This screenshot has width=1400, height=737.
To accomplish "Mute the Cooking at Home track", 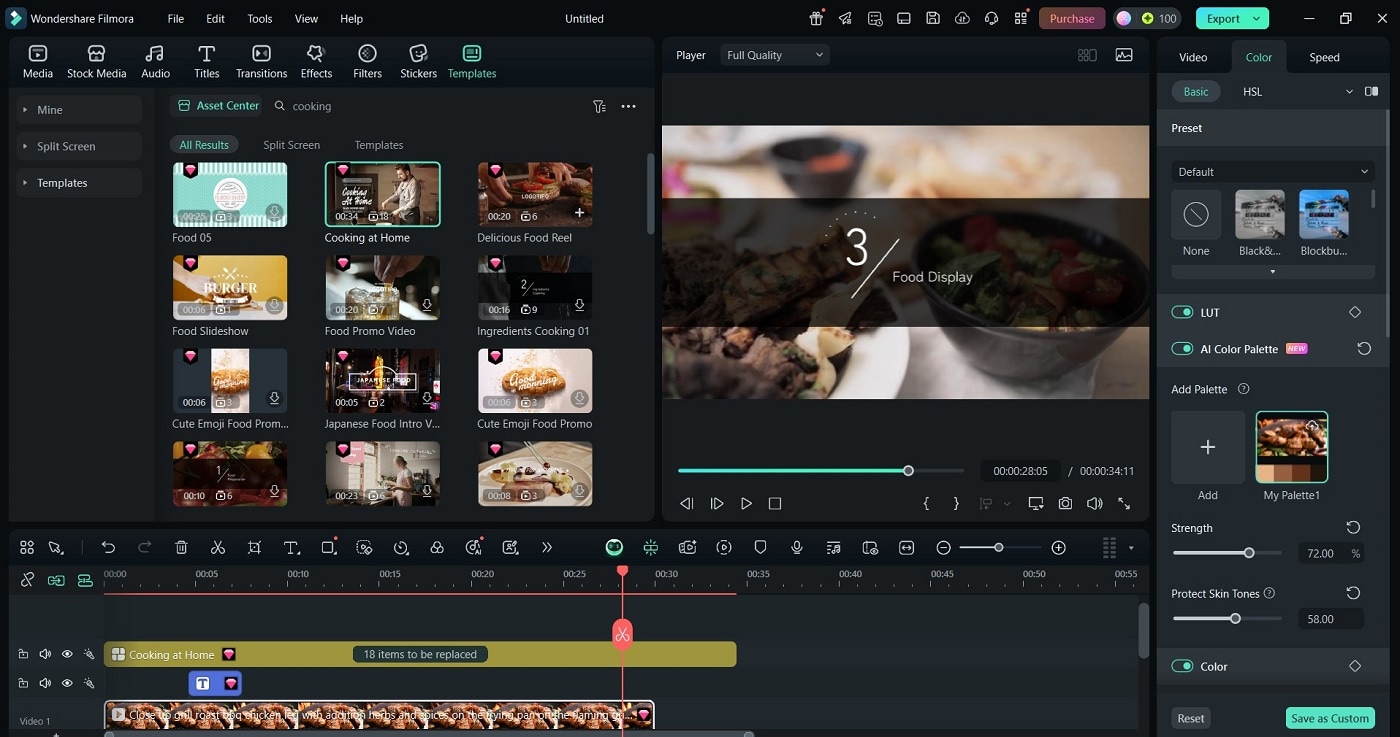I will (45, 654).
